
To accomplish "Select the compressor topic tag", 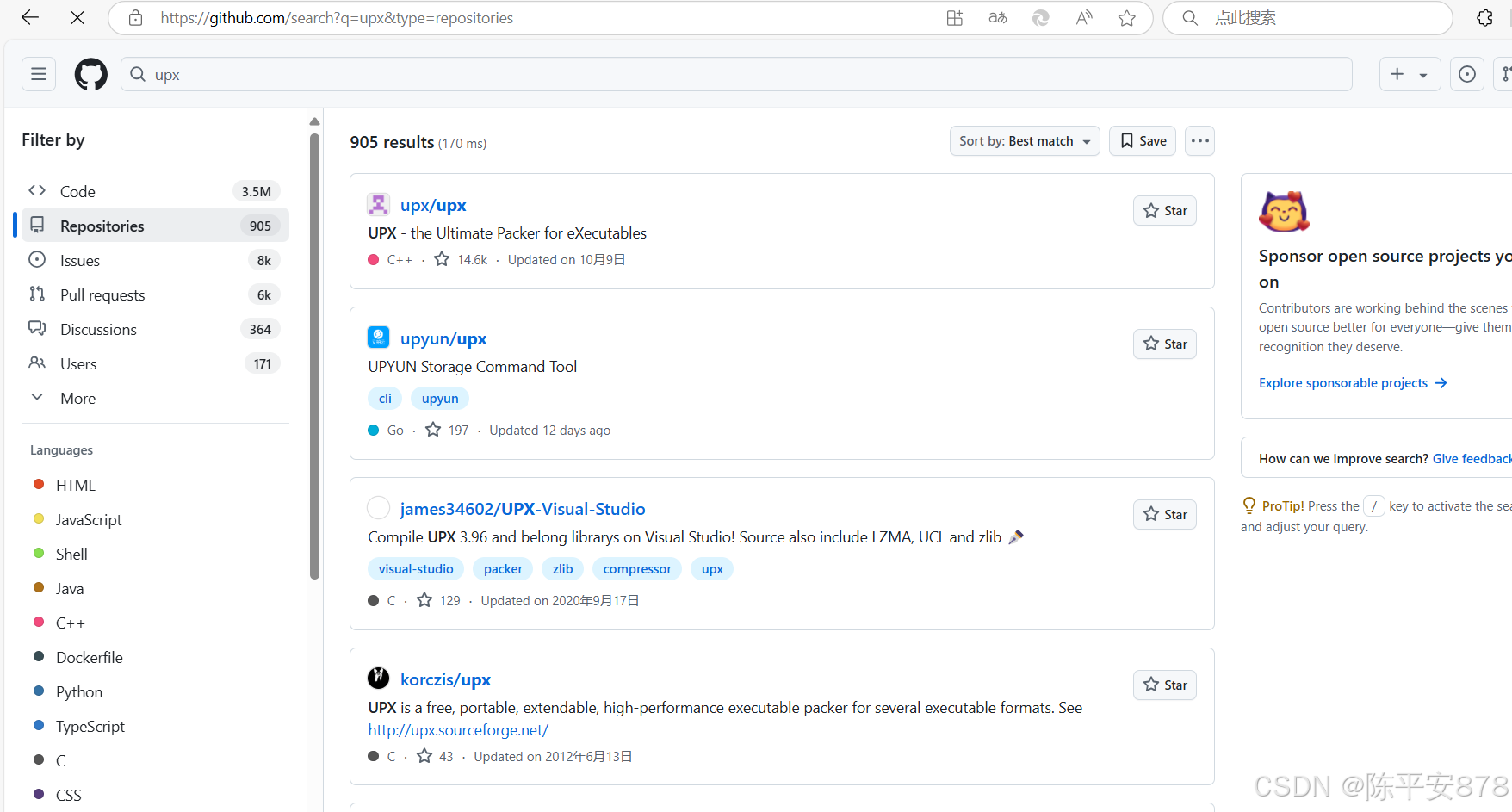I will [x=637, y=568].
